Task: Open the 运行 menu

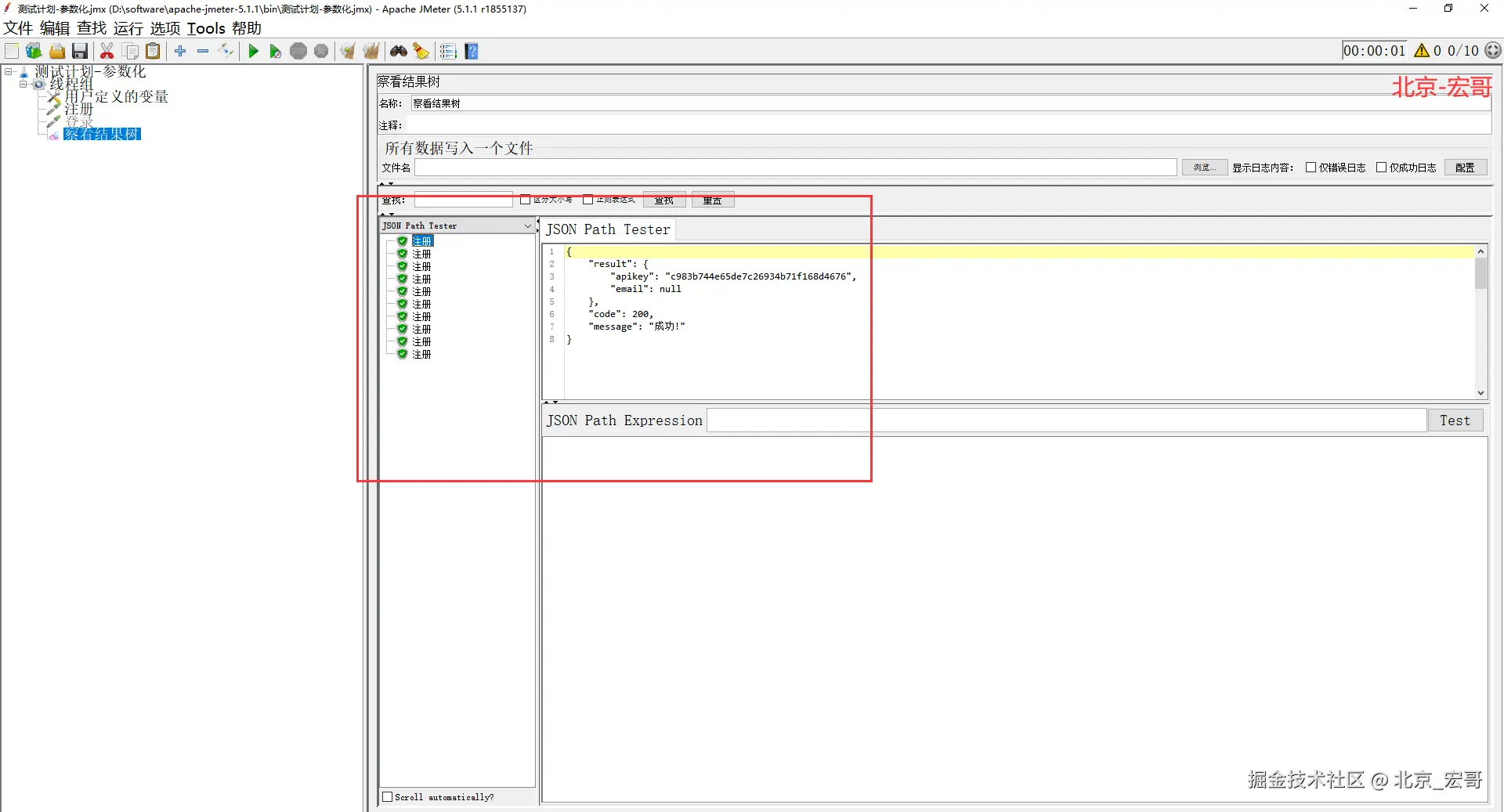Action: pyautogui.click(x=128, y=28)
